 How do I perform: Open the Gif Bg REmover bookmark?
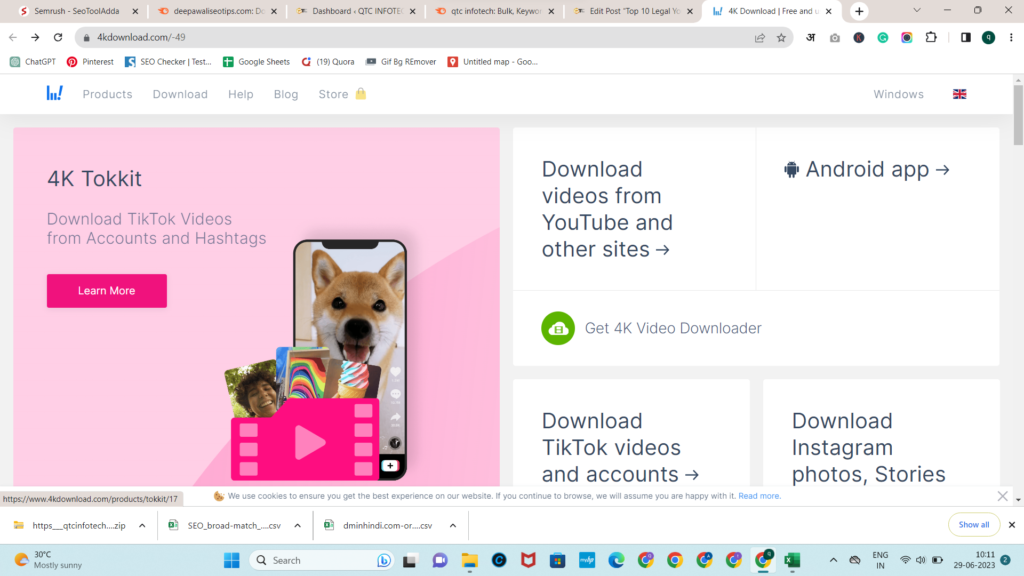click(x=401, y=61)
